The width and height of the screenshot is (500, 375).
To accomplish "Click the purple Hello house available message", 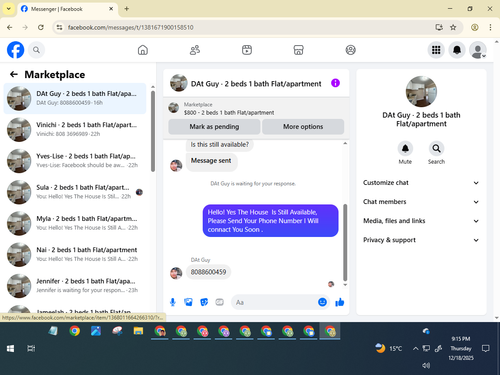I will click(x=270, y=221).
